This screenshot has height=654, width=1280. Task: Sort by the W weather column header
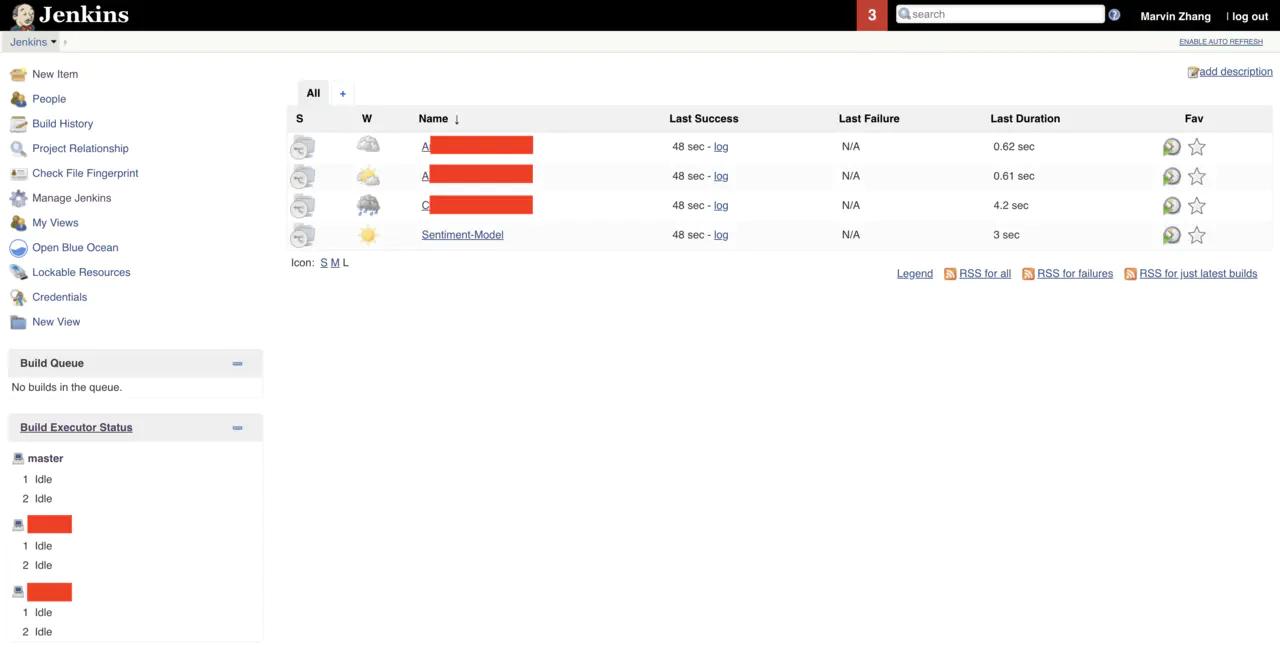coord(367,119)
